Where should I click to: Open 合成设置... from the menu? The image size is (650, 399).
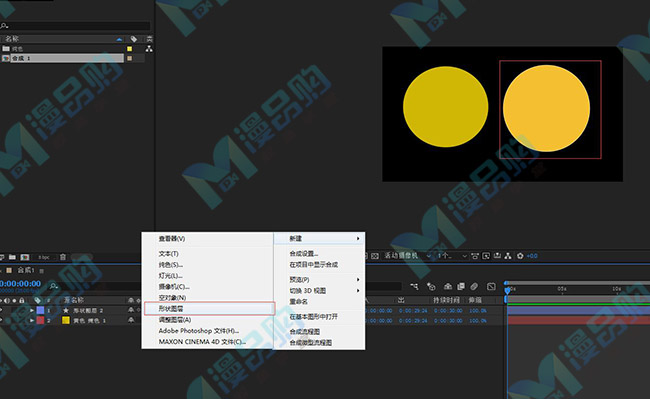tap(319, 254)
